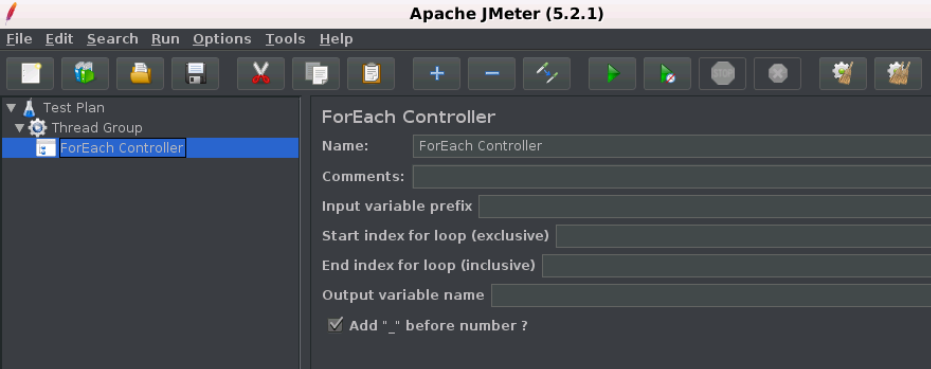Image resolution: width=931 pixels, height=369 pixels.
Task: Create a new test plan with New icon
Action: (x=30, y=74)
